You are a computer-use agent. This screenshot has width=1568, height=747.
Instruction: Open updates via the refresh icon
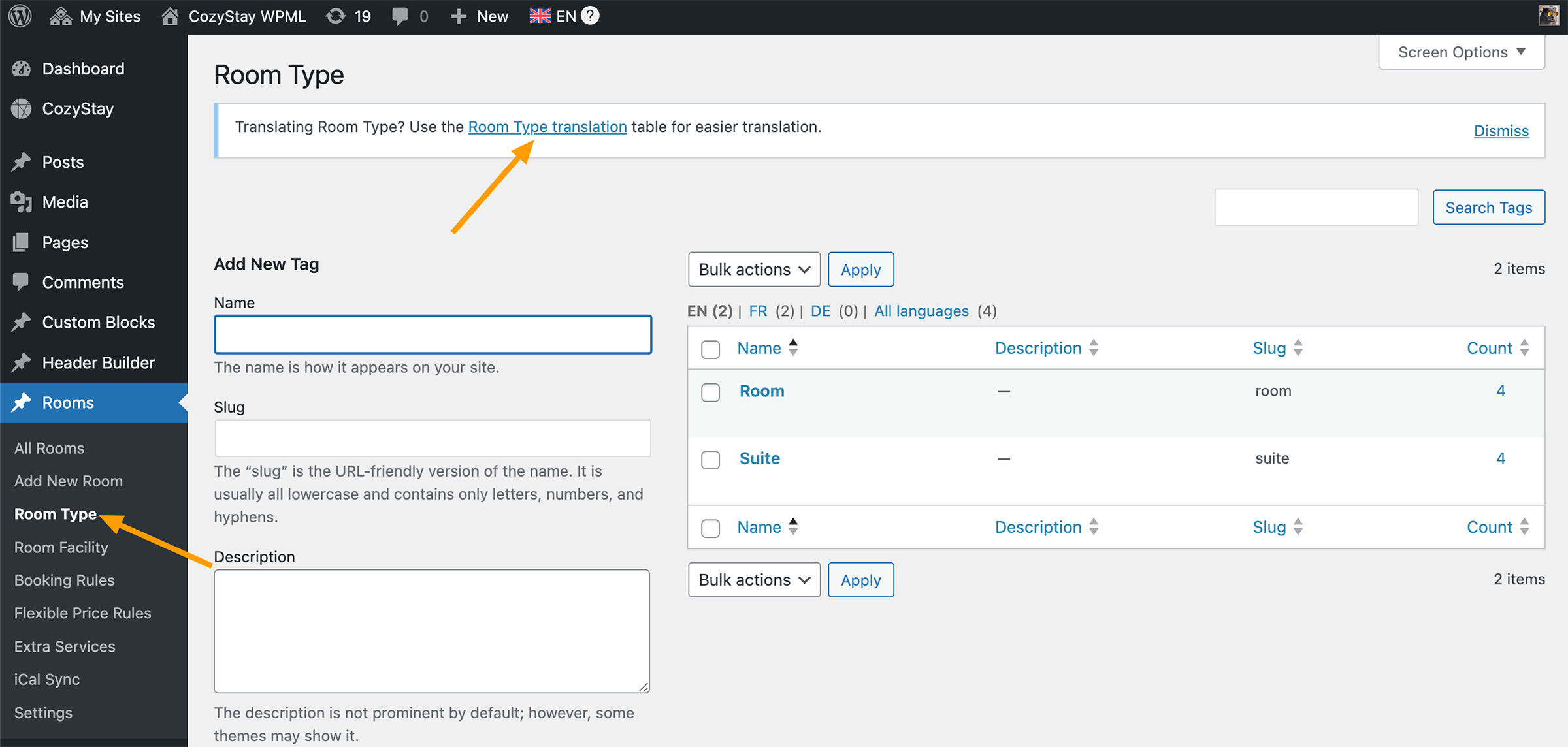tap(336, 16)
